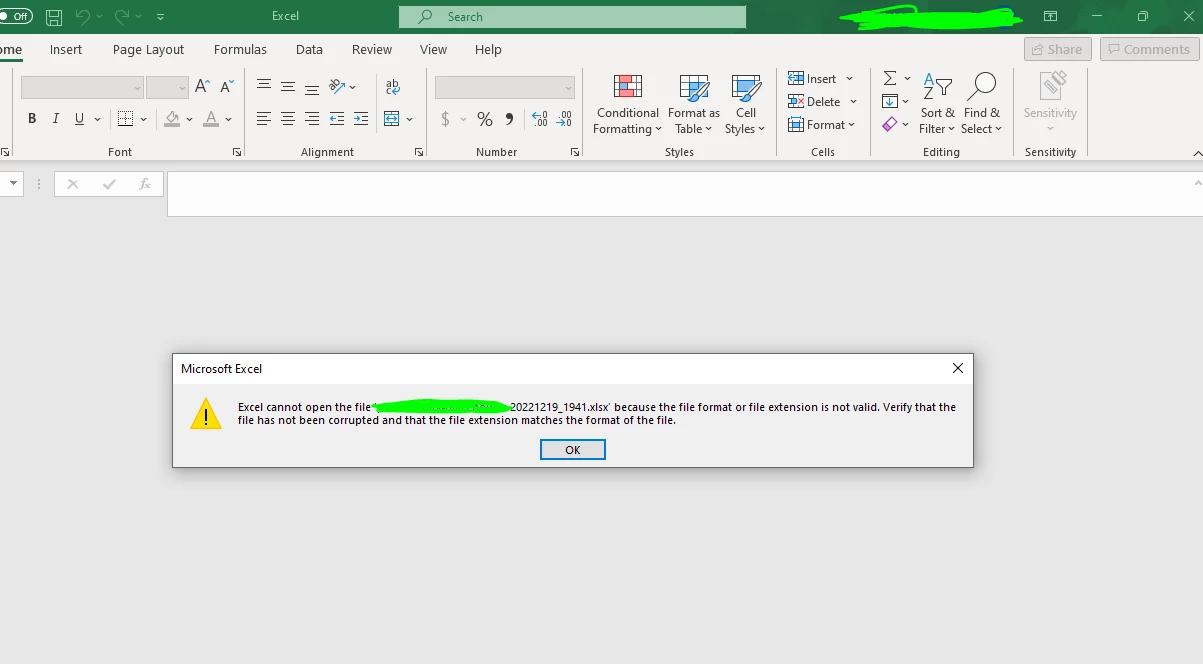Click the Fill down icon
Screen dimensions: 1203x664
(890, 101)
